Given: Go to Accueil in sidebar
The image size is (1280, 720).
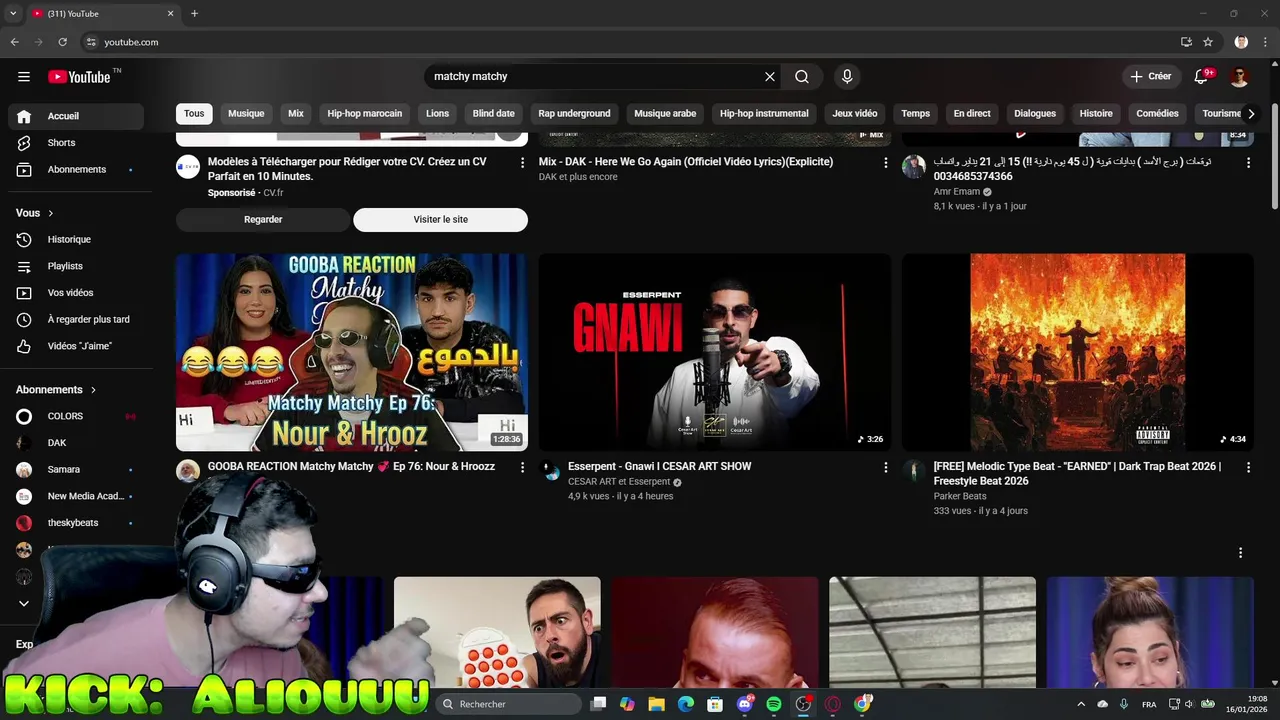Looking at the screenshot, I should 76,116.
